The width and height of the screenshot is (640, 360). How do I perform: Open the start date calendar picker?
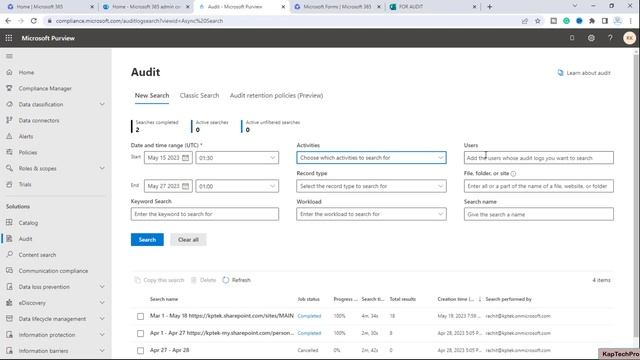[x=185, y=158]
